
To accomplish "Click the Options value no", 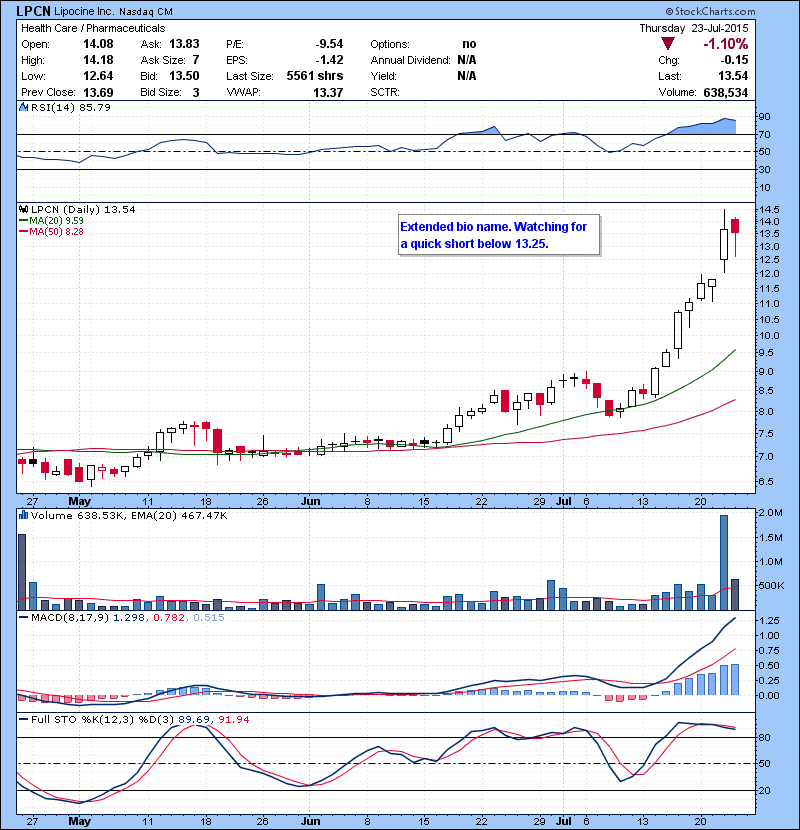I will pos(469,44).
